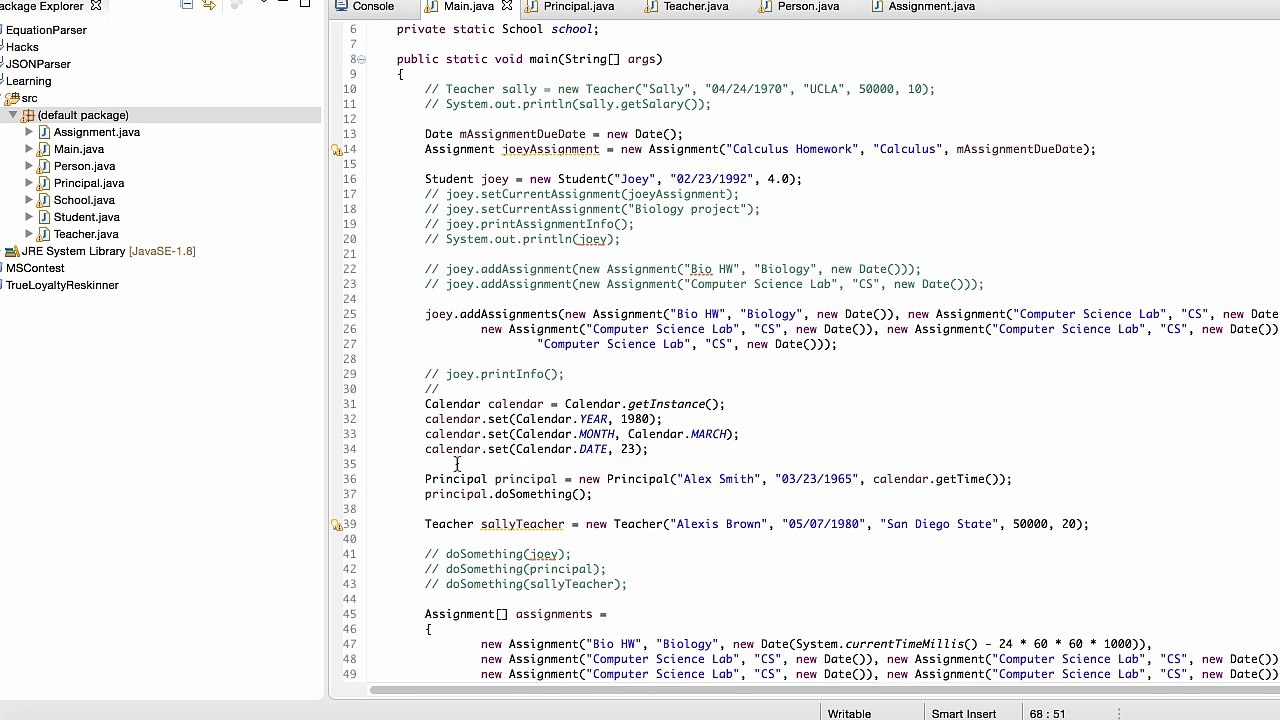Select the MSContest project
The width and height of the screenshot is (1280, 720).
tap(35, 268)
